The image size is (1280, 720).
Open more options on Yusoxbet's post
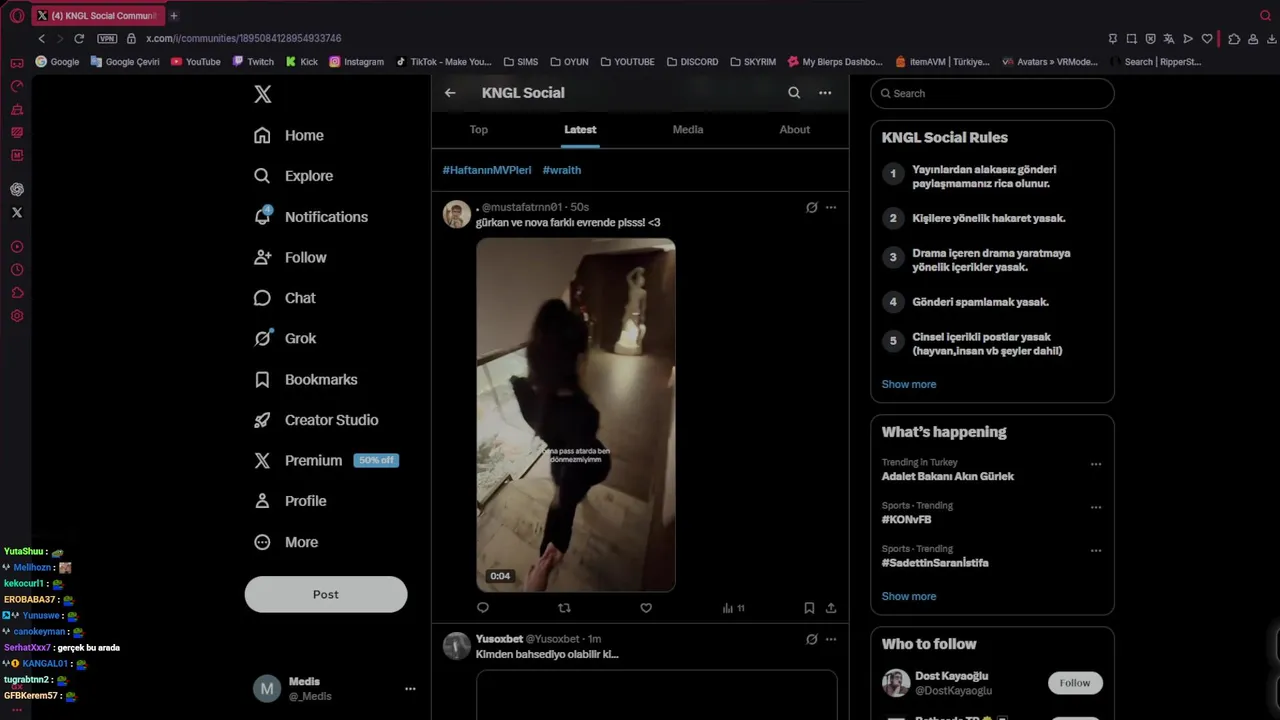pyautogui.click(x=831, y=639)
